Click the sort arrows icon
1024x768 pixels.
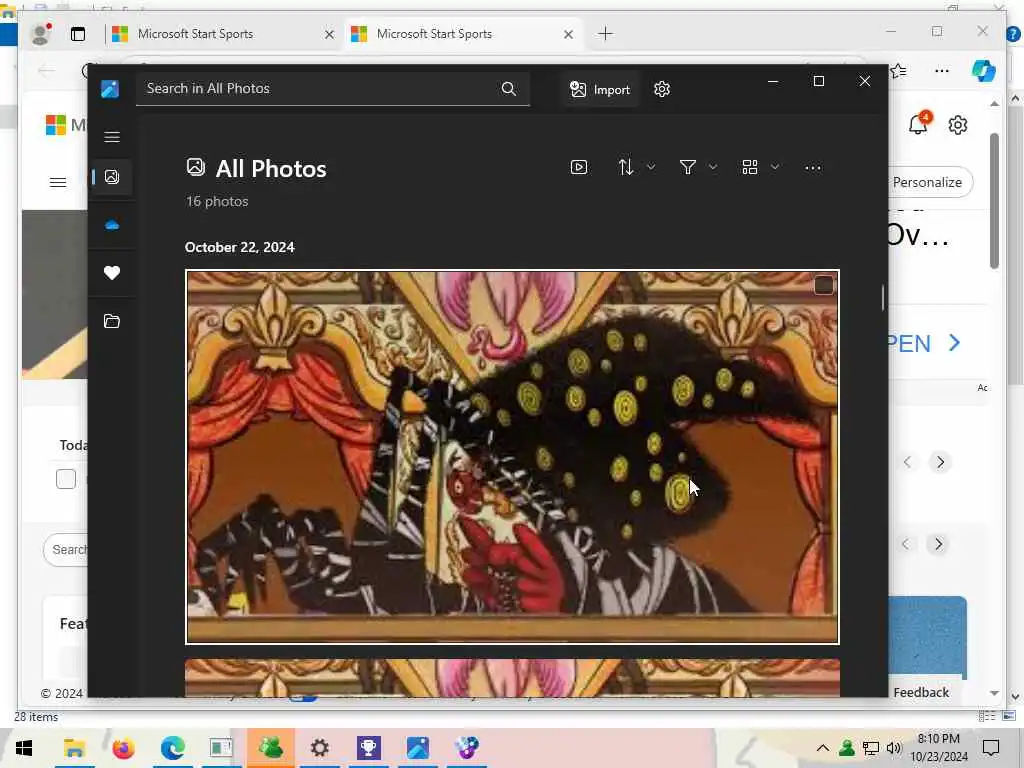(626, 167)
